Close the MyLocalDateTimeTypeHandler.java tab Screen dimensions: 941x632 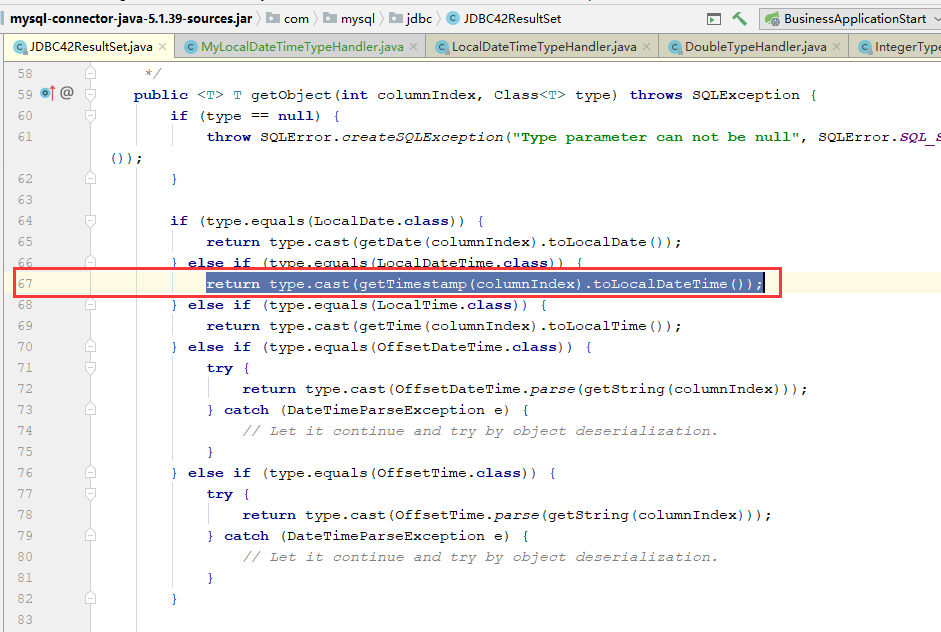(413, 47)
